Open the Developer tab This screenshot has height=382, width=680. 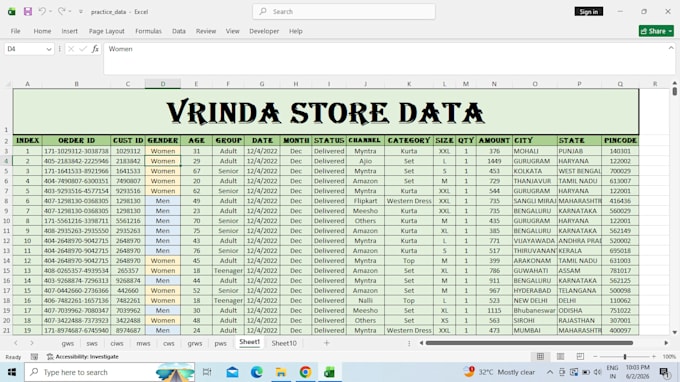click(x=264, y=31)
